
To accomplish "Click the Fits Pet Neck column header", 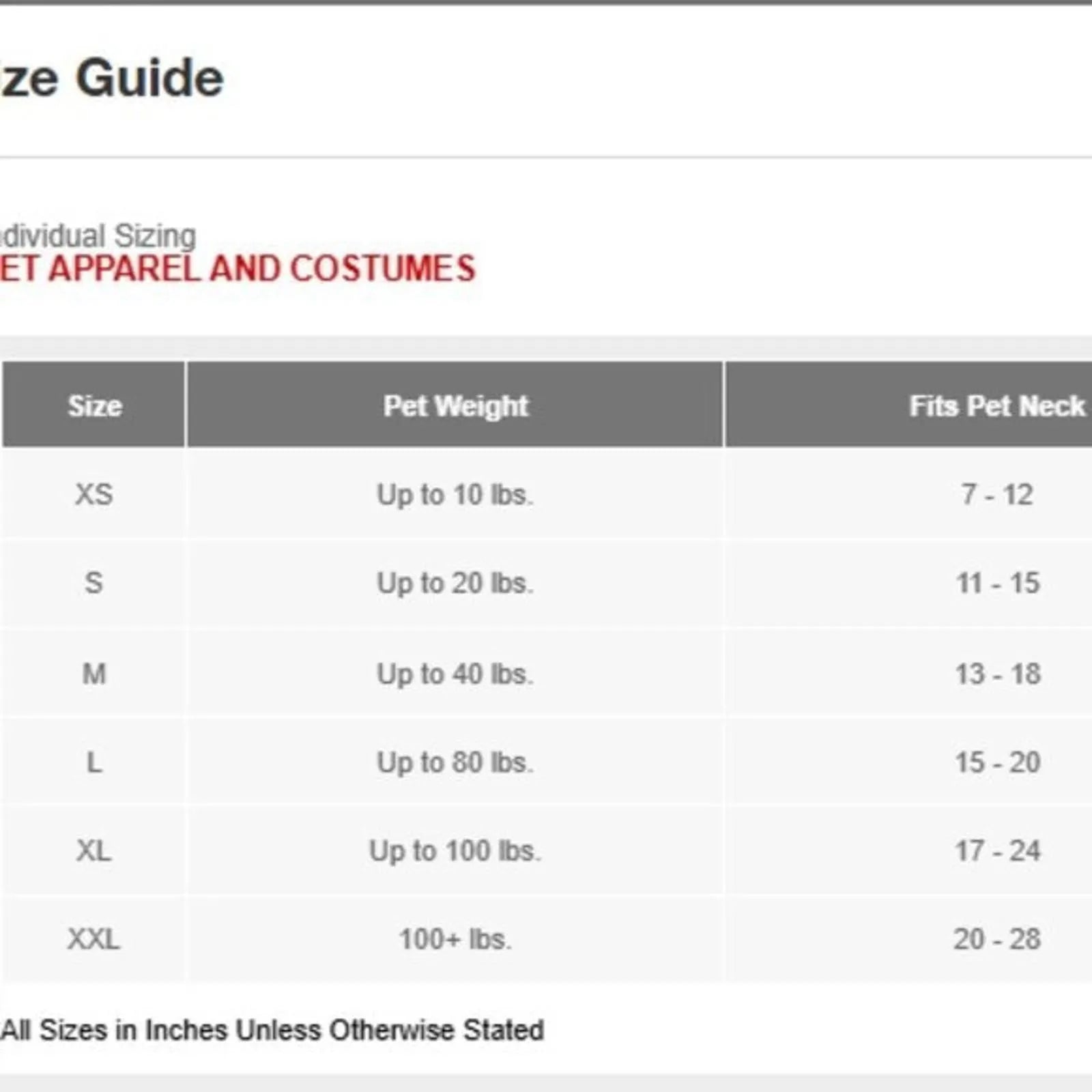I will click(x=996, y=406).
